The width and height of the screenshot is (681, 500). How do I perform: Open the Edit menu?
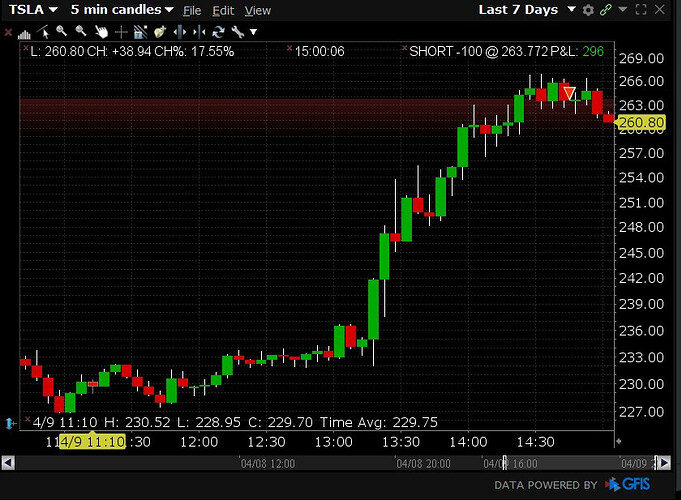tap(223, 10)
